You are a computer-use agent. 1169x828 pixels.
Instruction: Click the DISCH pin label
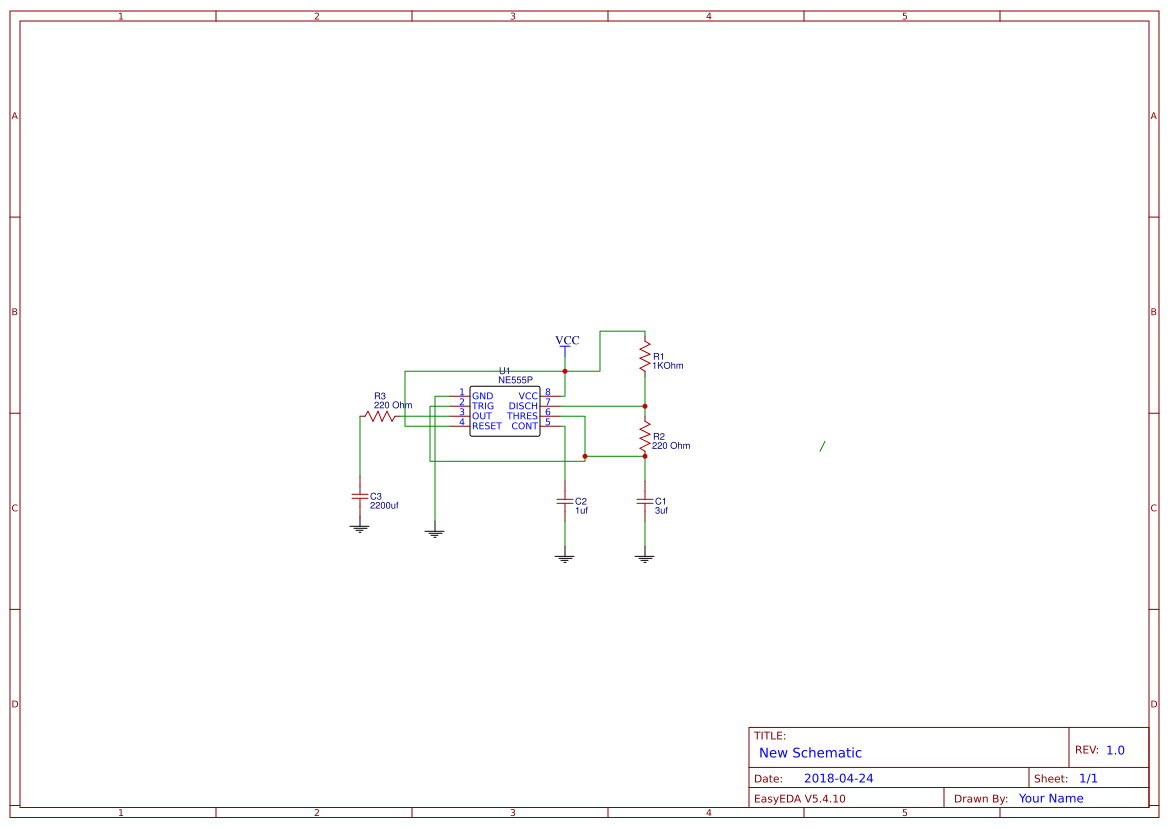point(523,406)
